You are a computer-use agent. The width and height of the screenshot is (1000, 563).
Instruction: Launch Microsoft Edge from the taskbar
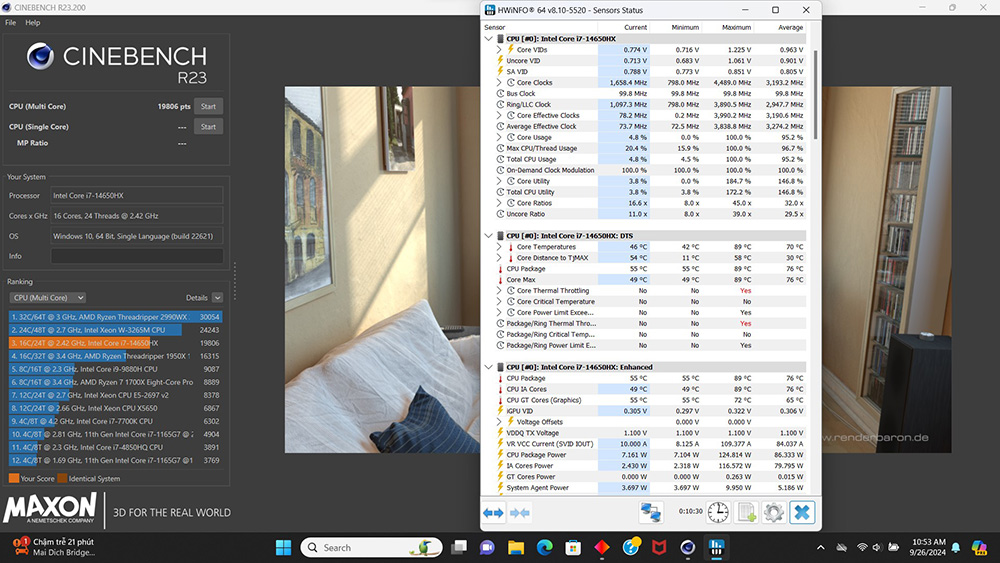544,547
